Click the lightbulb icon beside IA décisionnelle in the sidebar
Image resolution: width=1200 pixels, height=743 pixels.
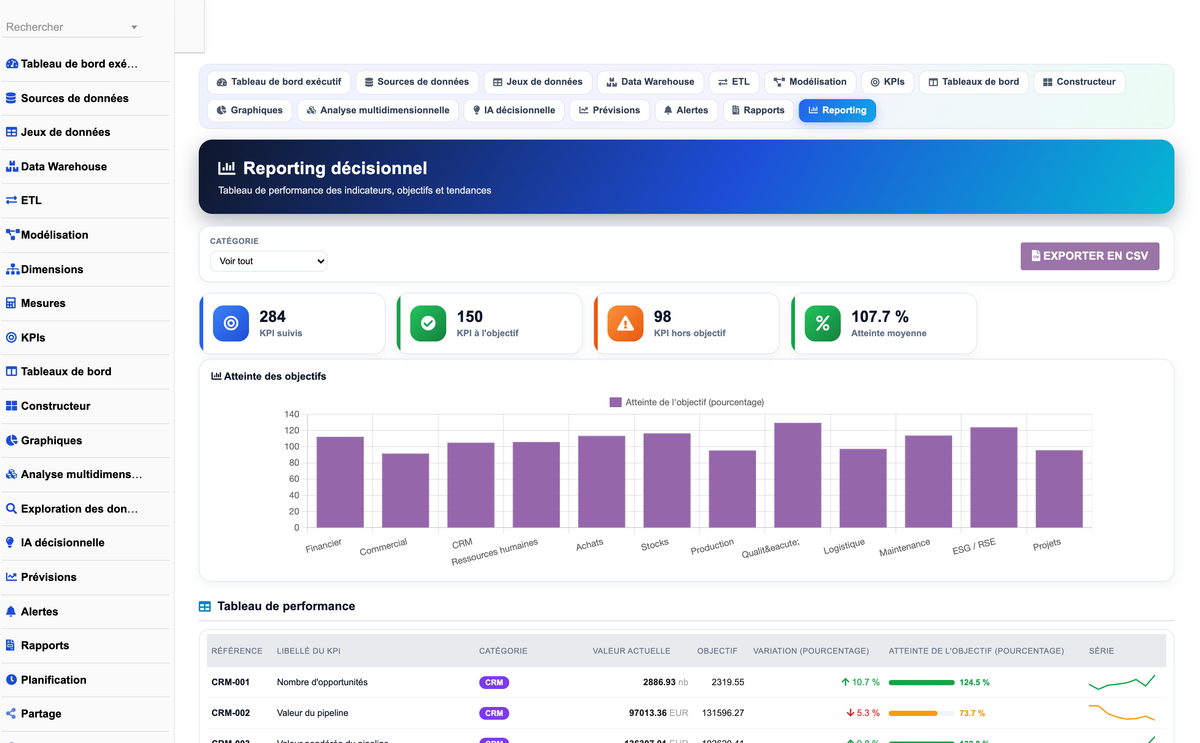[11, 543]
